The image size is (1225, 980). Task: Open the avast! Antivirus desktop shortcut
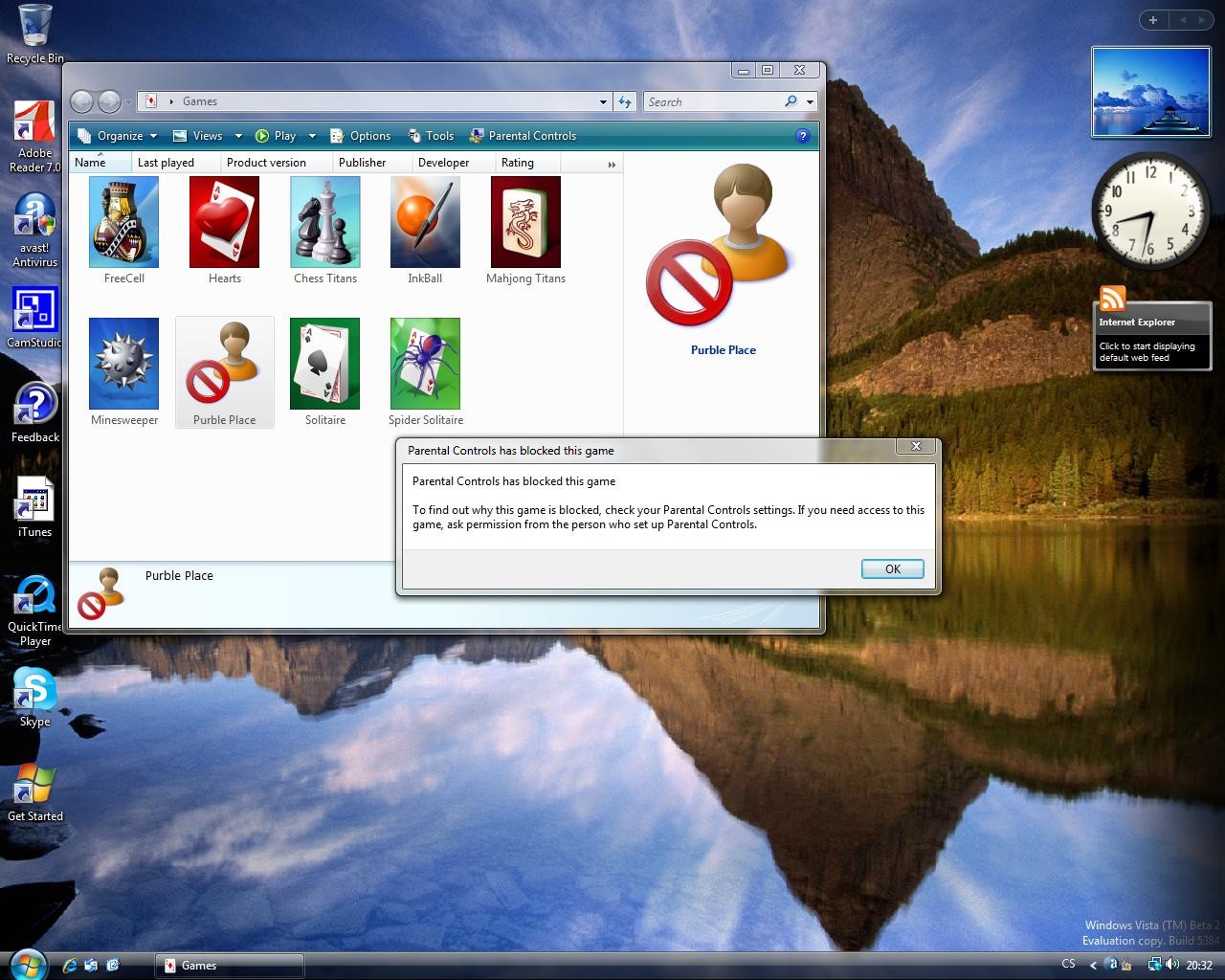[35, 215]
